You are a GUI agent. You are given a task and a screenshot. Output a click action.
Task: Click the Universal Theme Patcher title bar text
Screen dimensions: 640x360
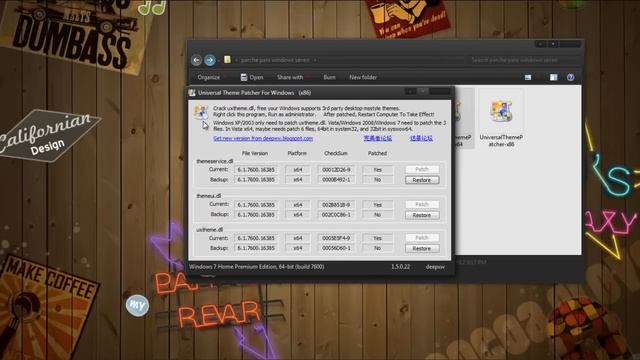pos(254,93)
